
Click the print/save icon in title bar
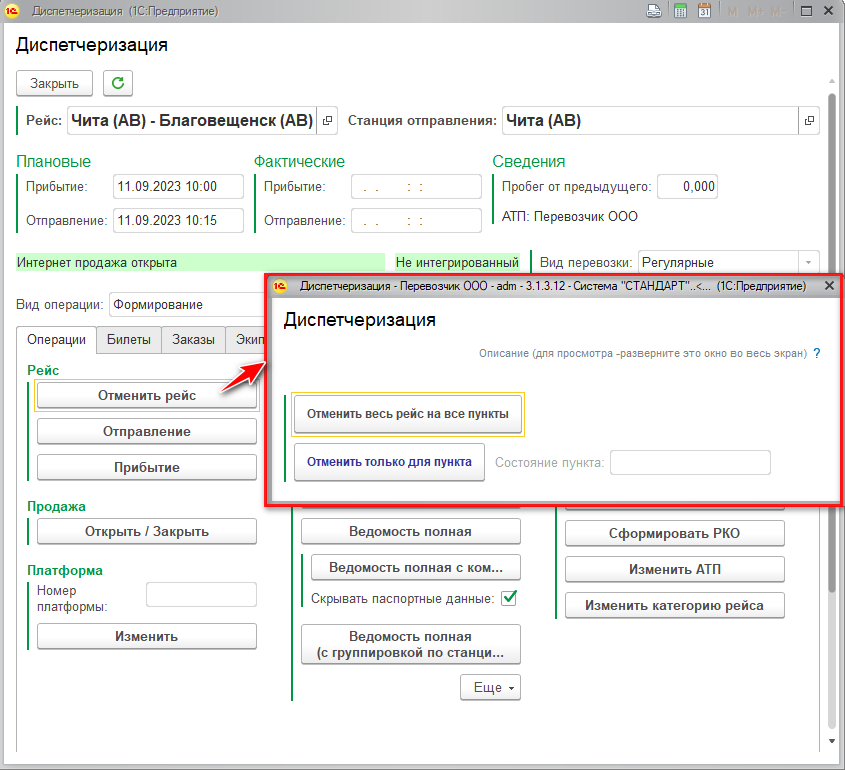coord(654,11)
